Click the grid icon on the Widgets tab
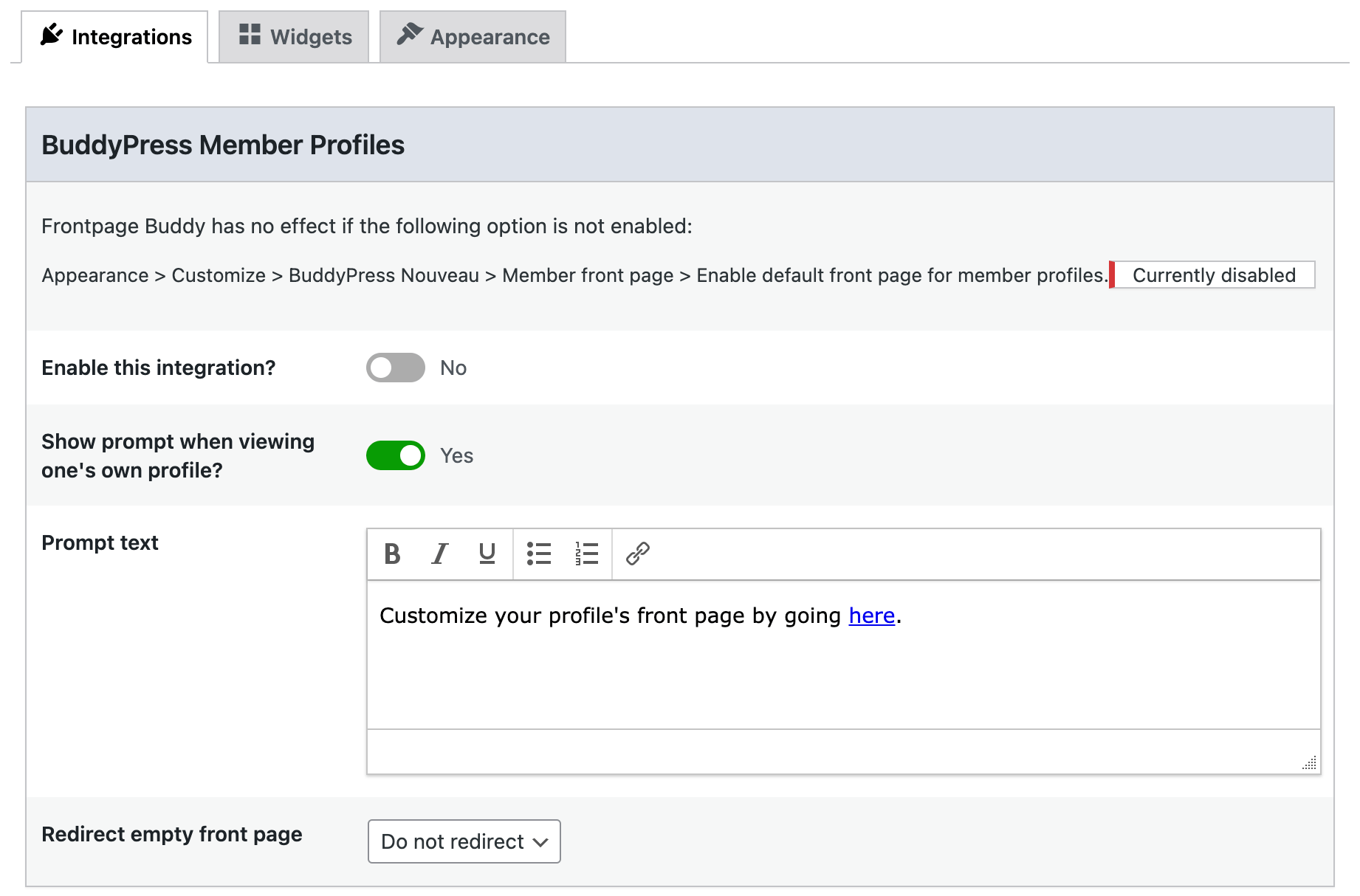Screen dimensions: 1360x896 pyautogui.click(x=250, y=34)
